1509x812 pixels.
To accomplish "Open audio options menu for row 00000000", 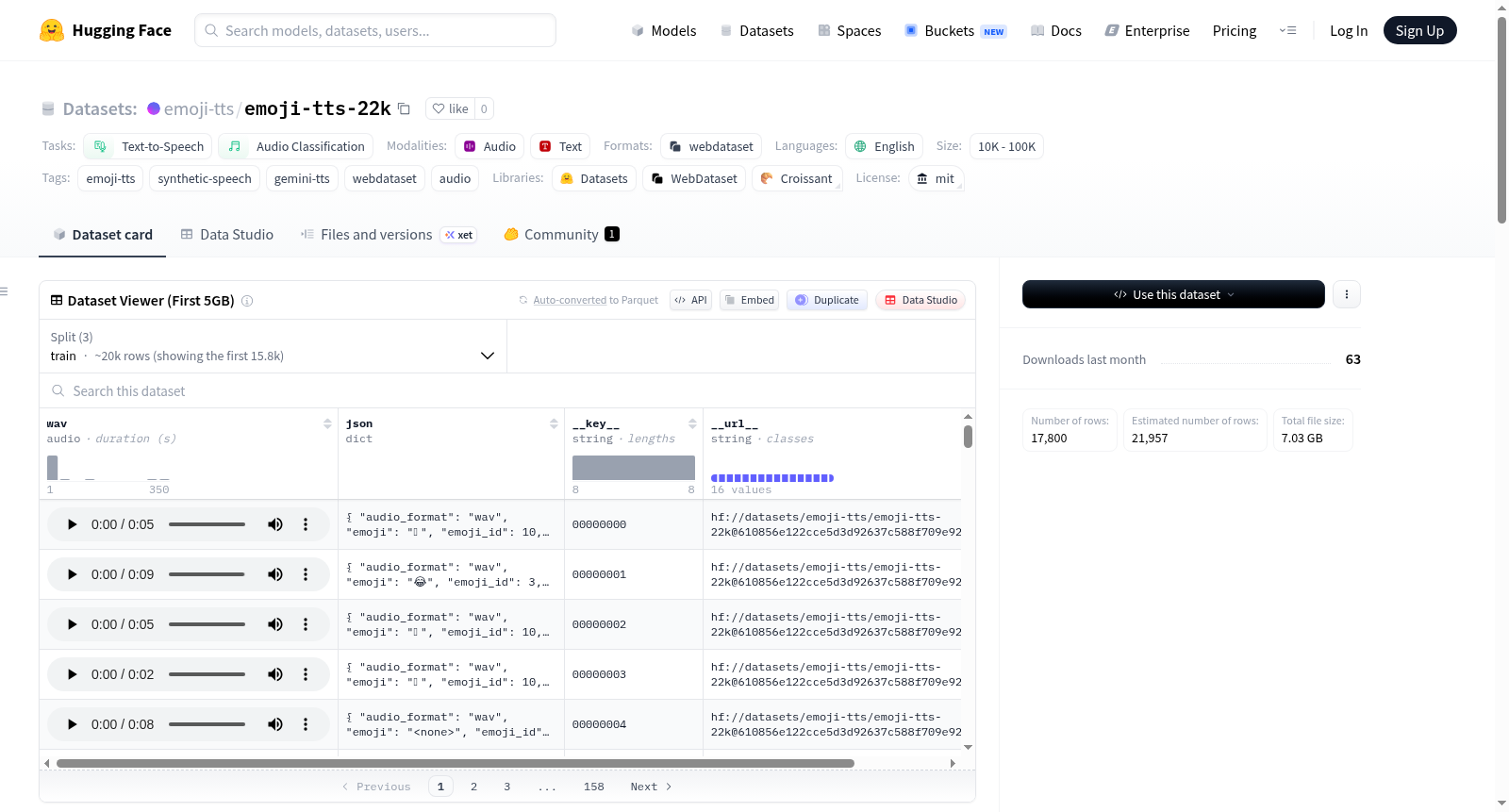I will click(306, 524).
